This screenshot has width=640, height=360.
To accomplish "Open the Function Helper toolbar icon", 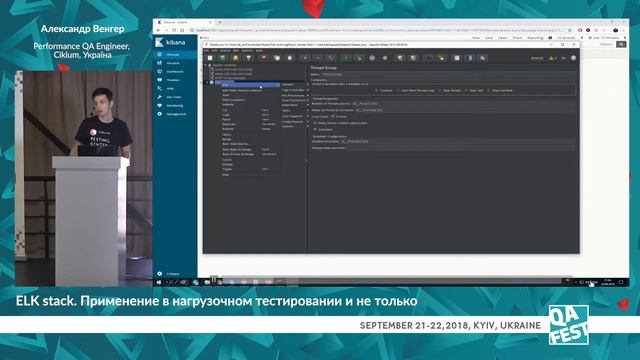I will tap(456, 58).
